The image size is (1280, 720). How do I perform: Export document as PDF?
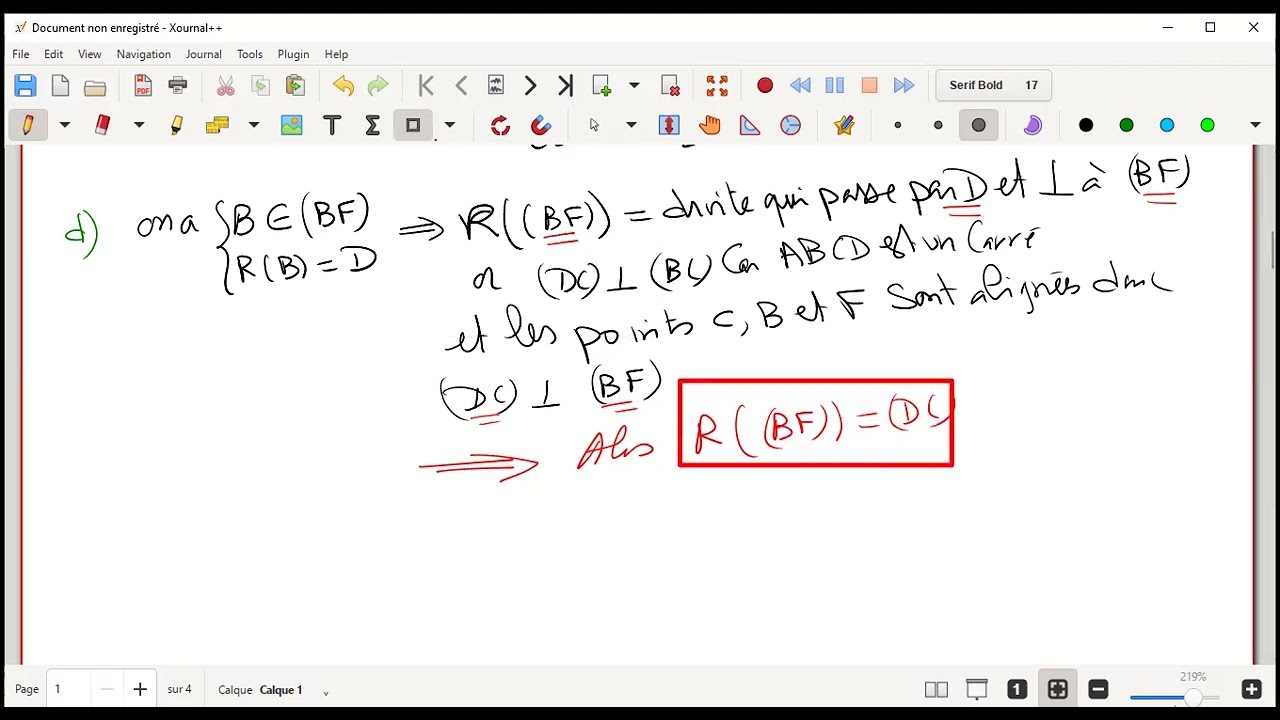click(x=143, y=86)
